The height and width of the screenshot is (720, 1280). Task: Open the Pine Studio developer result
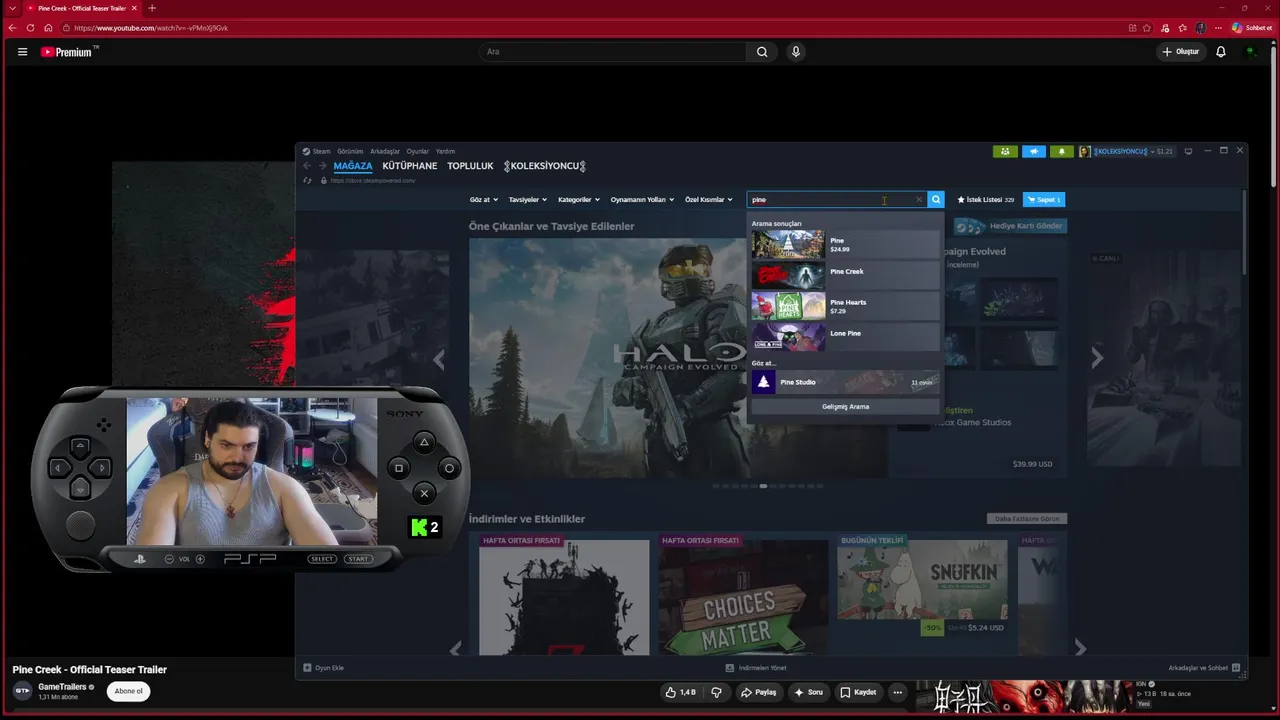point(845,382)
